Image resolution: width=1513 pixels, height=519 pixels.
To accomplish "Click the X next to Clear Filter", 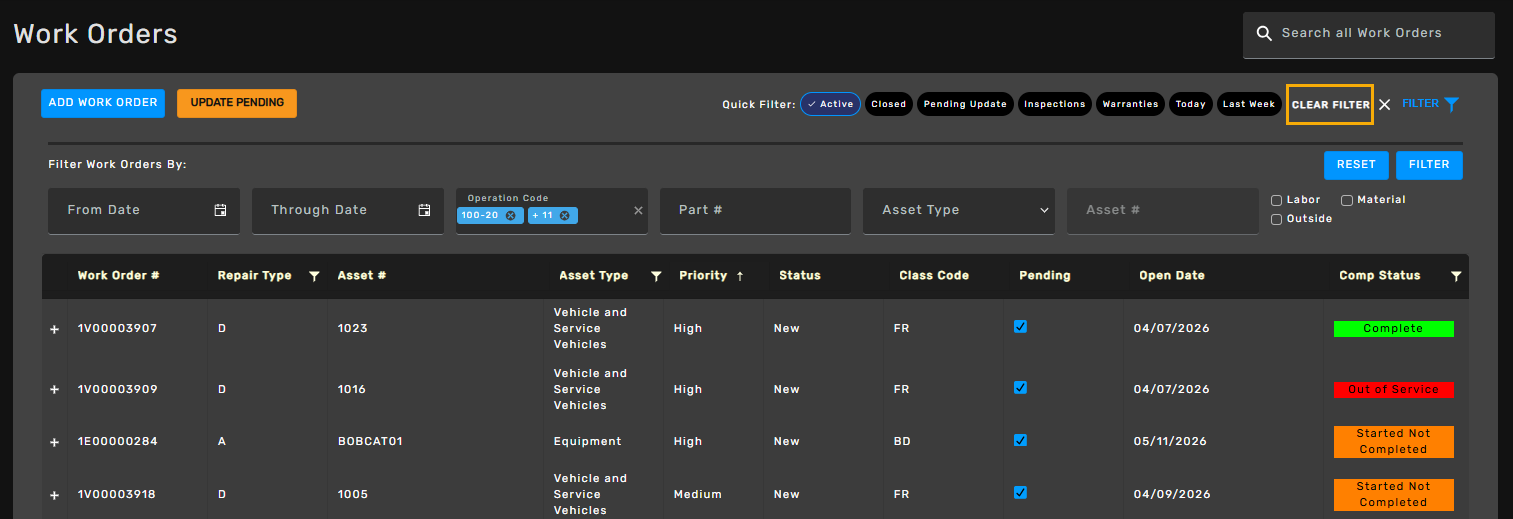I will 1385,104.
